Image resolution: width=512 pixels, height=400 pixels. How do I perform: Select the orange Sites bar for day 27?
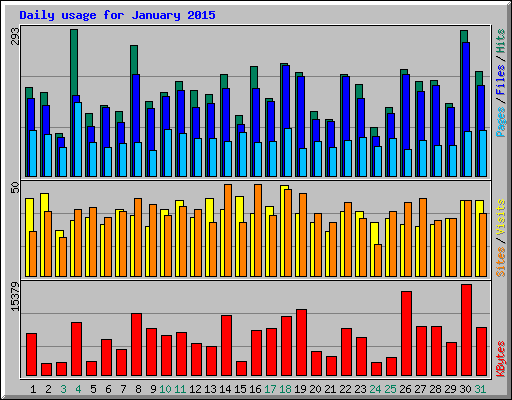click(x=423, y=237)
